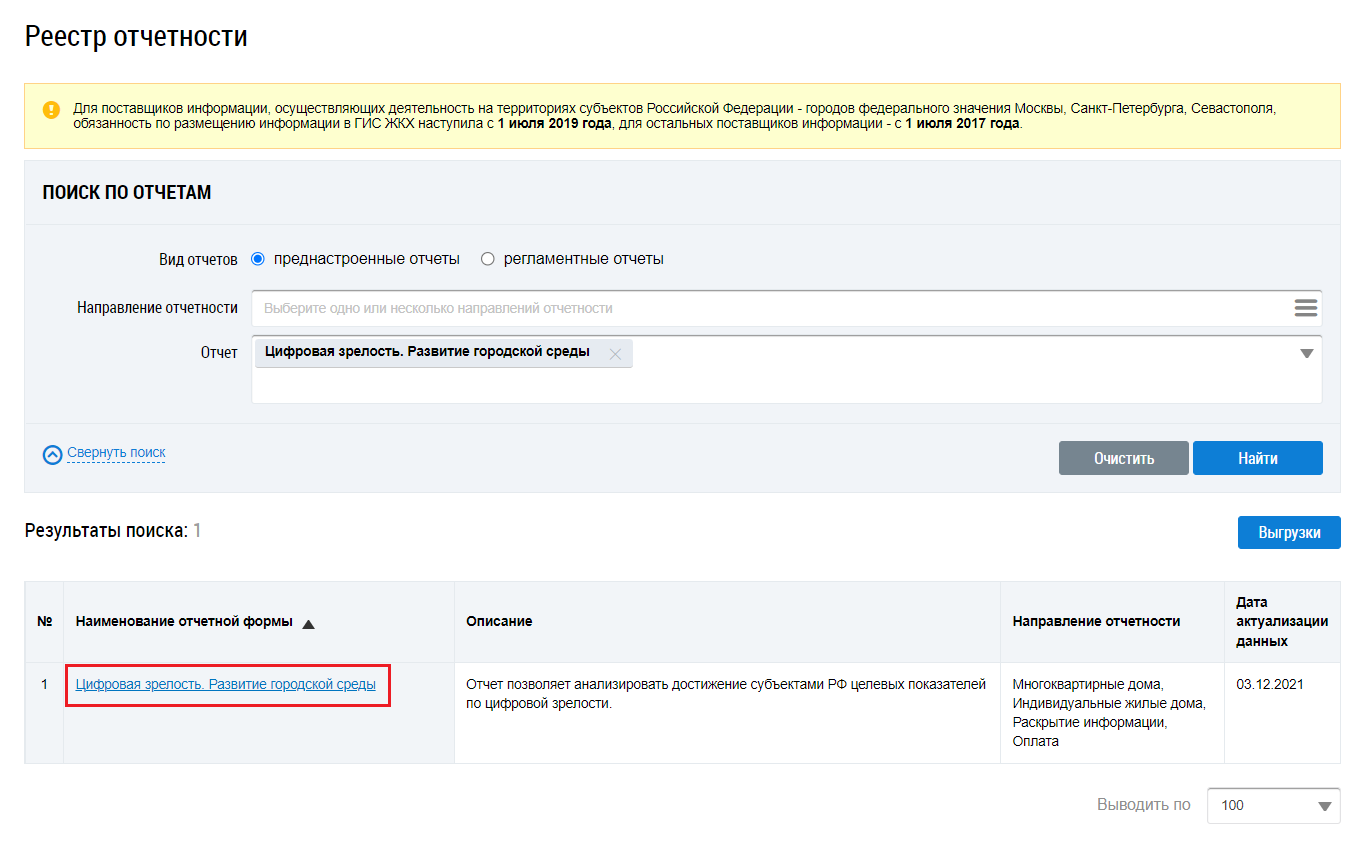Select the 'регламентные отчеты' radio button
1367x850 pixels.
488,259
